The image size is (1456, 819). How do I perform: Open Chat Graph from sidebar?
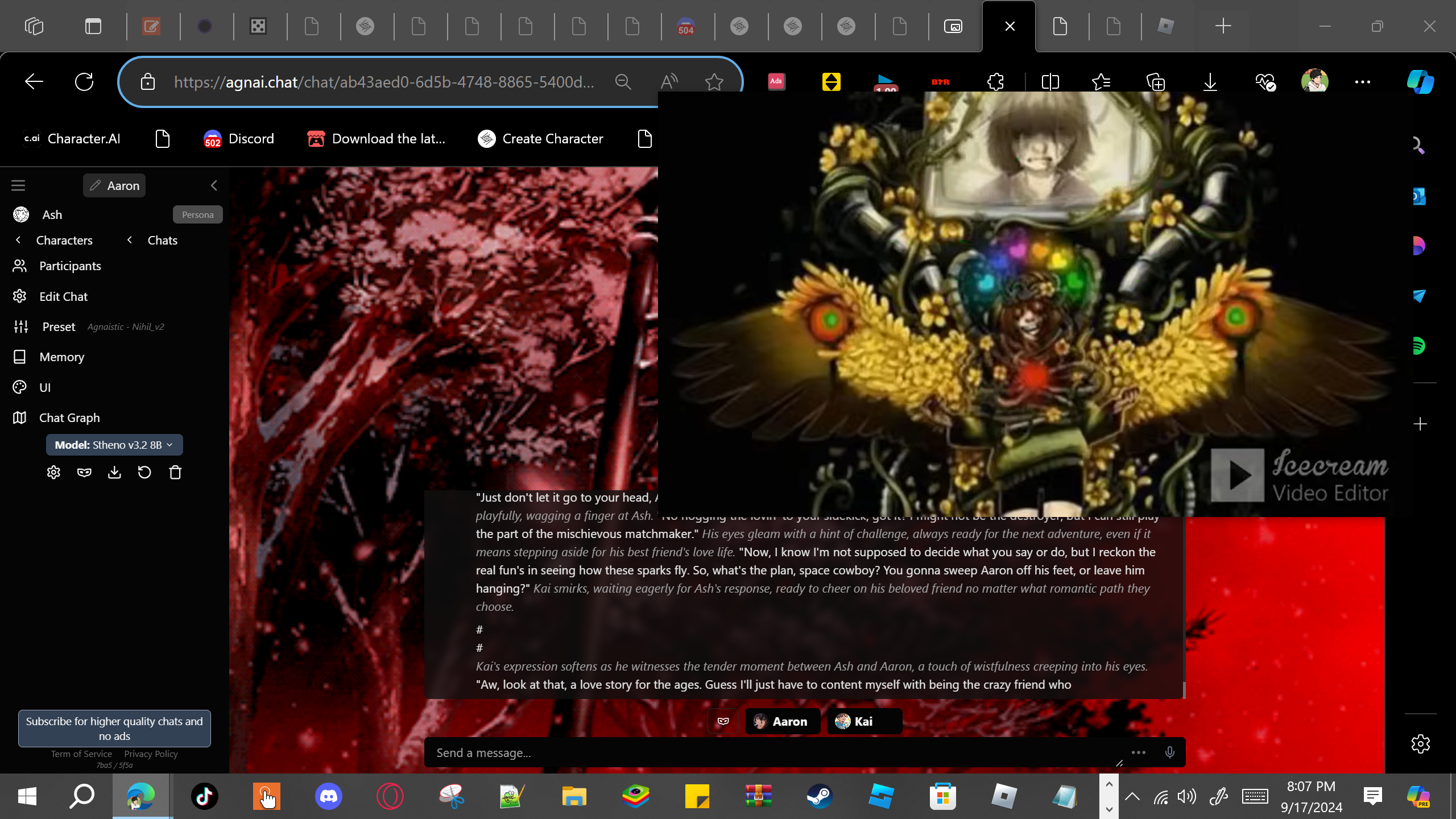tap(69, 418)
